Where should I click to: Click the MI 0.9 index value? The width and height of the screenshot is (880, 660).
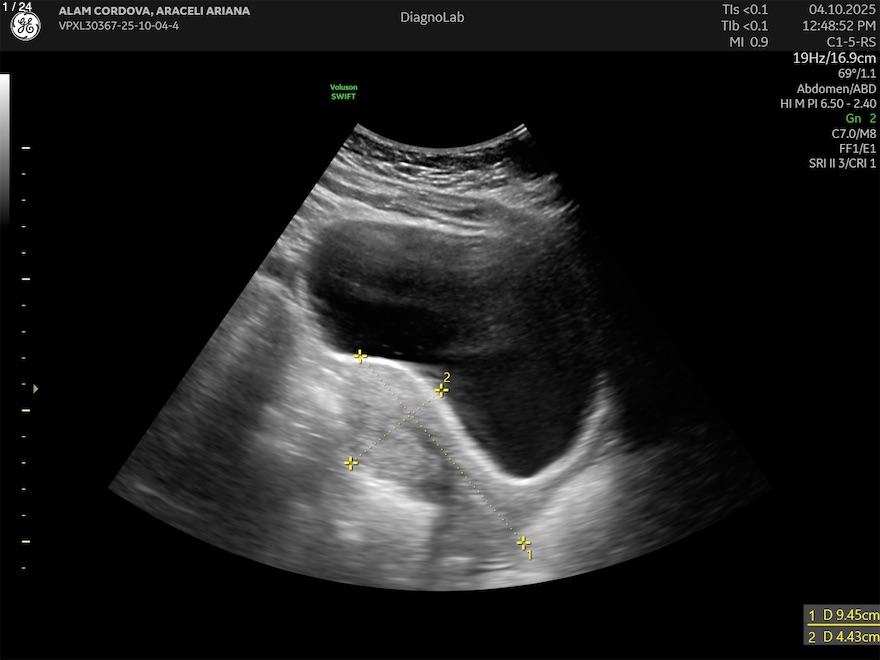click(744, 42)
